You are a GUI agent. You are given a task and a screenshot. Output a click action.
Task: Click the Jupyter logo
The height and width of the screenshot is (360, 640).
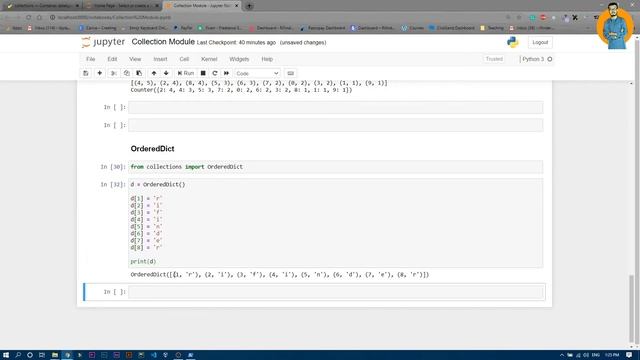(103, 42)
